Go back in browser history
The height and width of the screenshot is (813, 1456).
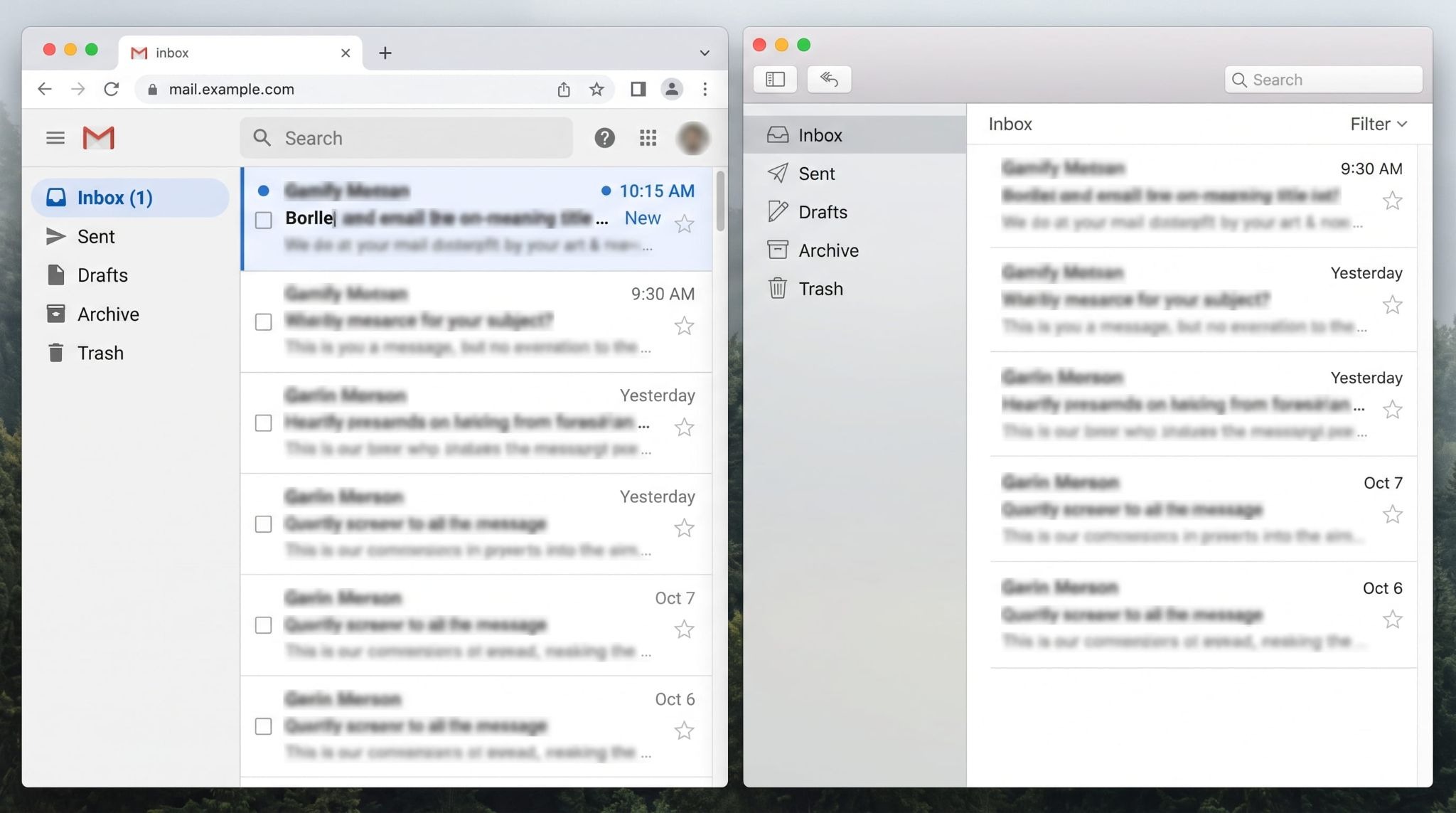pyautogui.click(x=45, y=89)
